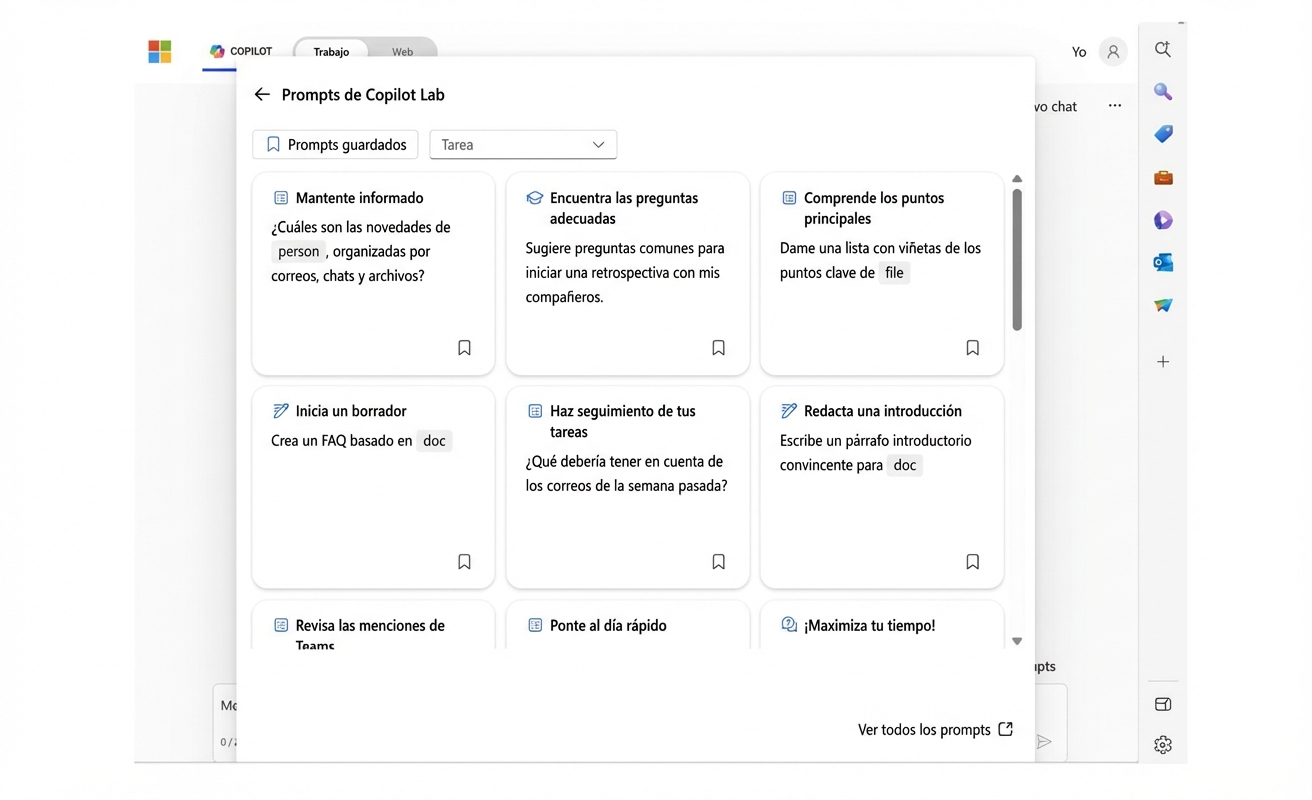Open the Microsoft 365 briefcase sidebar icon
Screen dimensions: 1312x800
(x=1163, y=177)
